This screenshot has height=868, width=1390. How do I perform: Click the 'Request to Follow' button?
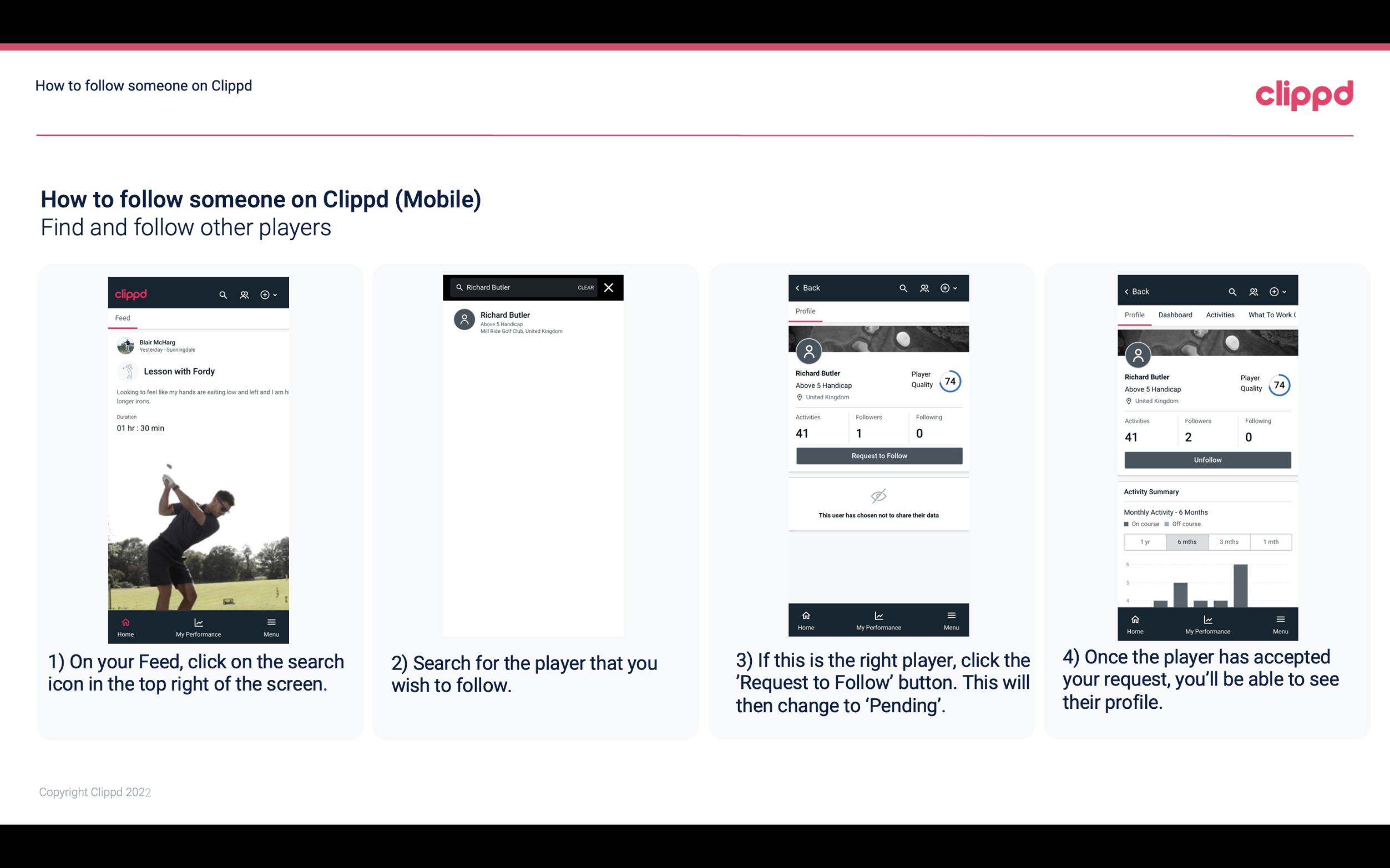[x=879, y=455]
